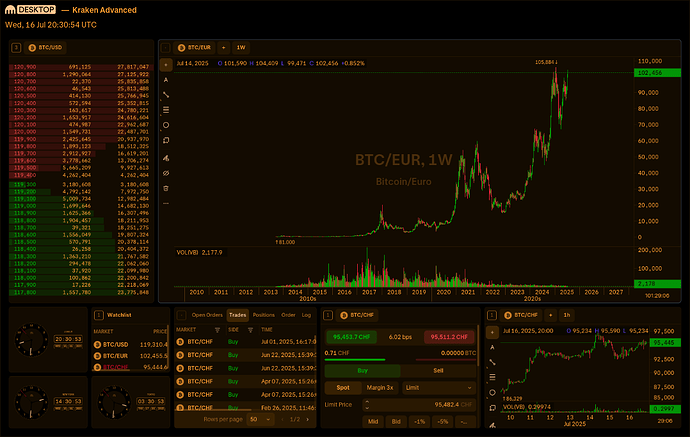690x437 pixels.
Task: Apply -5% limit price offset
Action: coord(443,422)
